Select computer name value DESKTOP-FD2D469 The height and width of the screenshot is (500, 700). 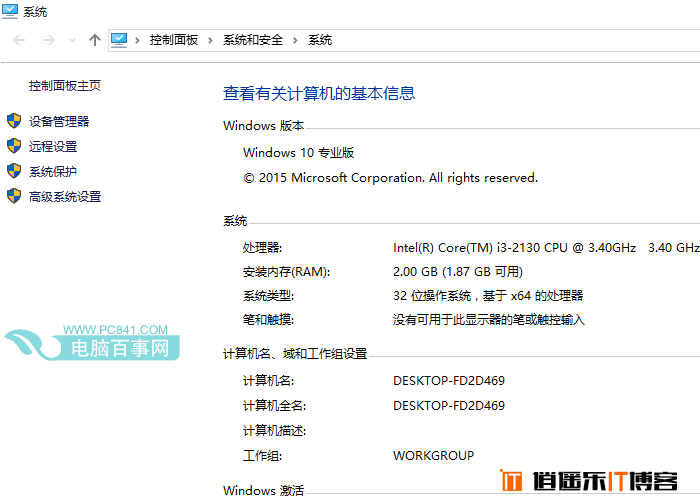(x=449, y=381)
